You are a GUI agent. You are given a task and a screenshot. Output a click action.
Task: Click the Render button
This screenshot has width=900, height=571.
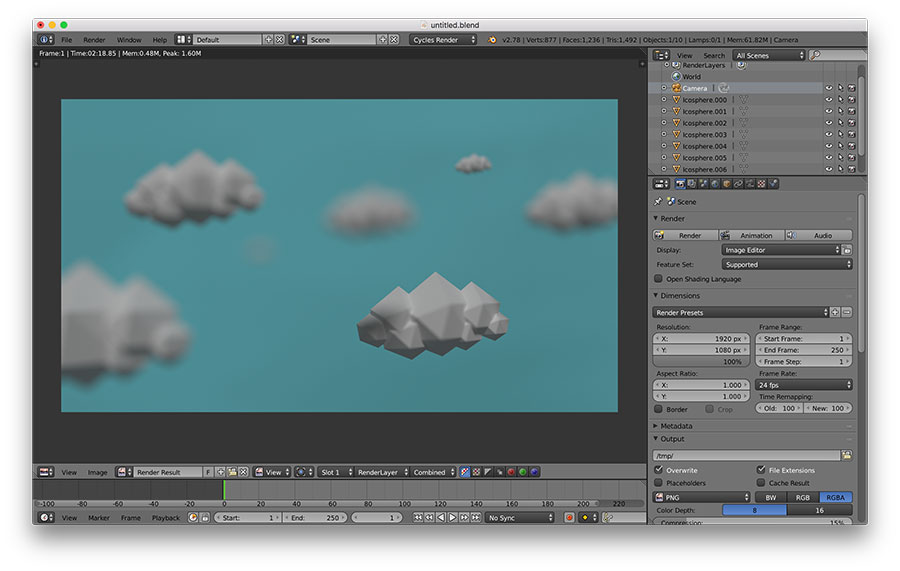click(x=685, y=235)
